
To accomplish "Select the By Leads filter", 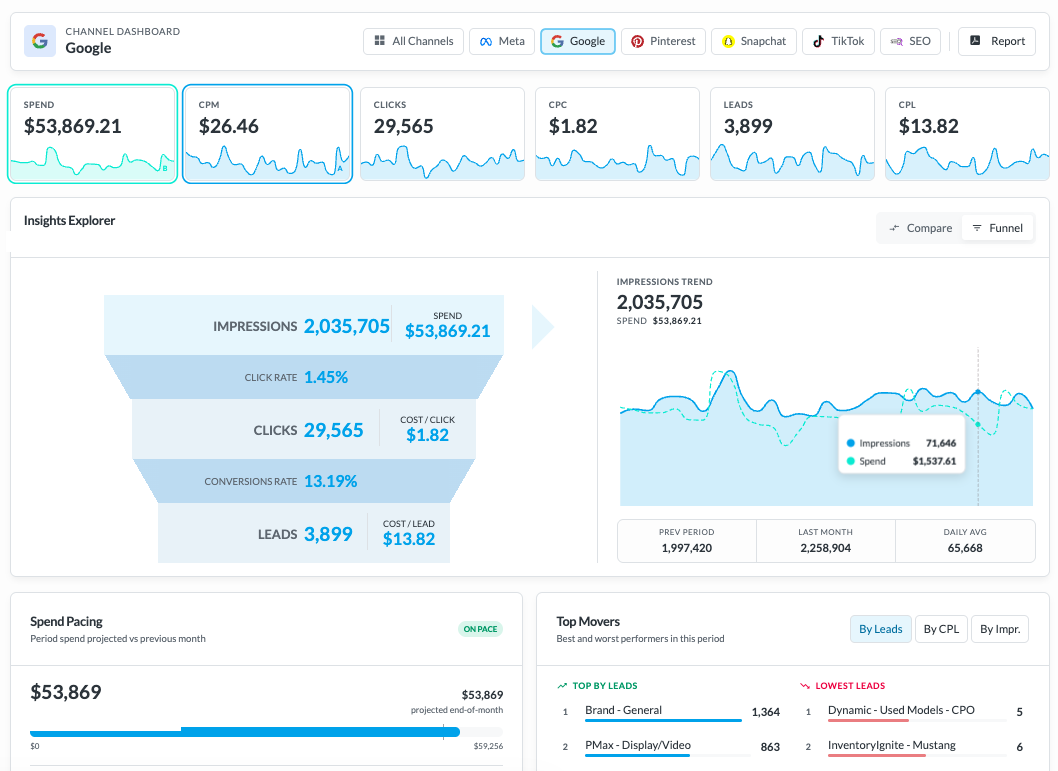I will 881,629.
